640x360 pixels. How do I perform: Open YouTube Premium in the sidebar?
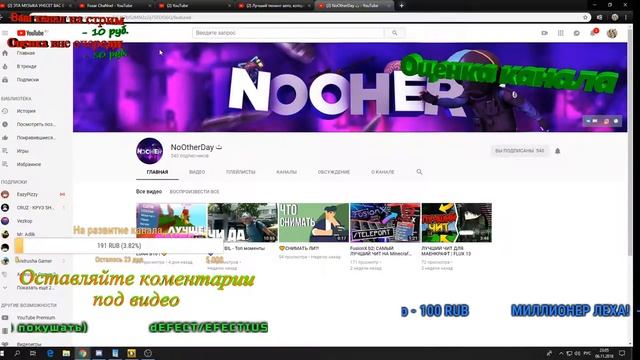click(36, 318)
